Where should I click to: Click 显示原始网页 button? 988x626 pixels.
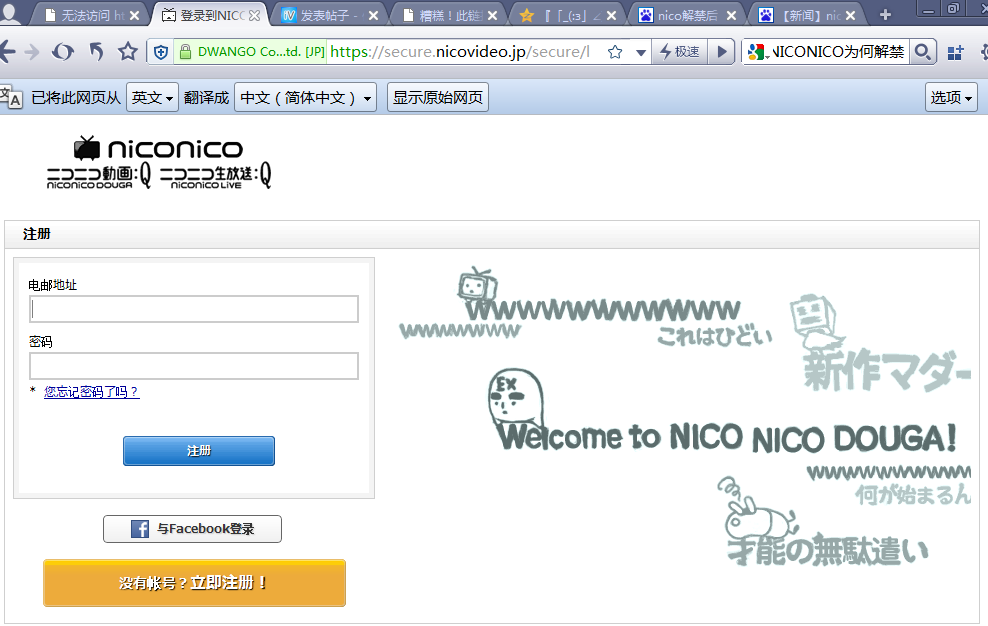pyautogui.click(x=438, y=97)
